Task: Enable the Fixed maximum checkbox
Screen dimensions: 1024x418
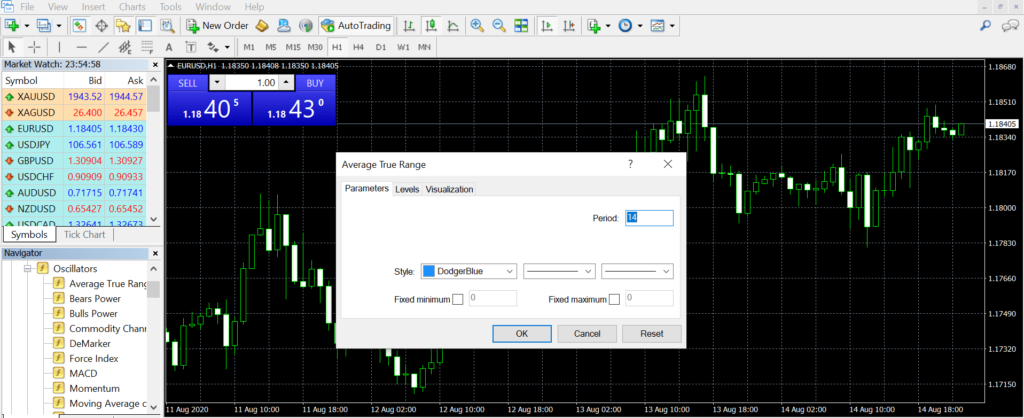Action: pos(615,298)
